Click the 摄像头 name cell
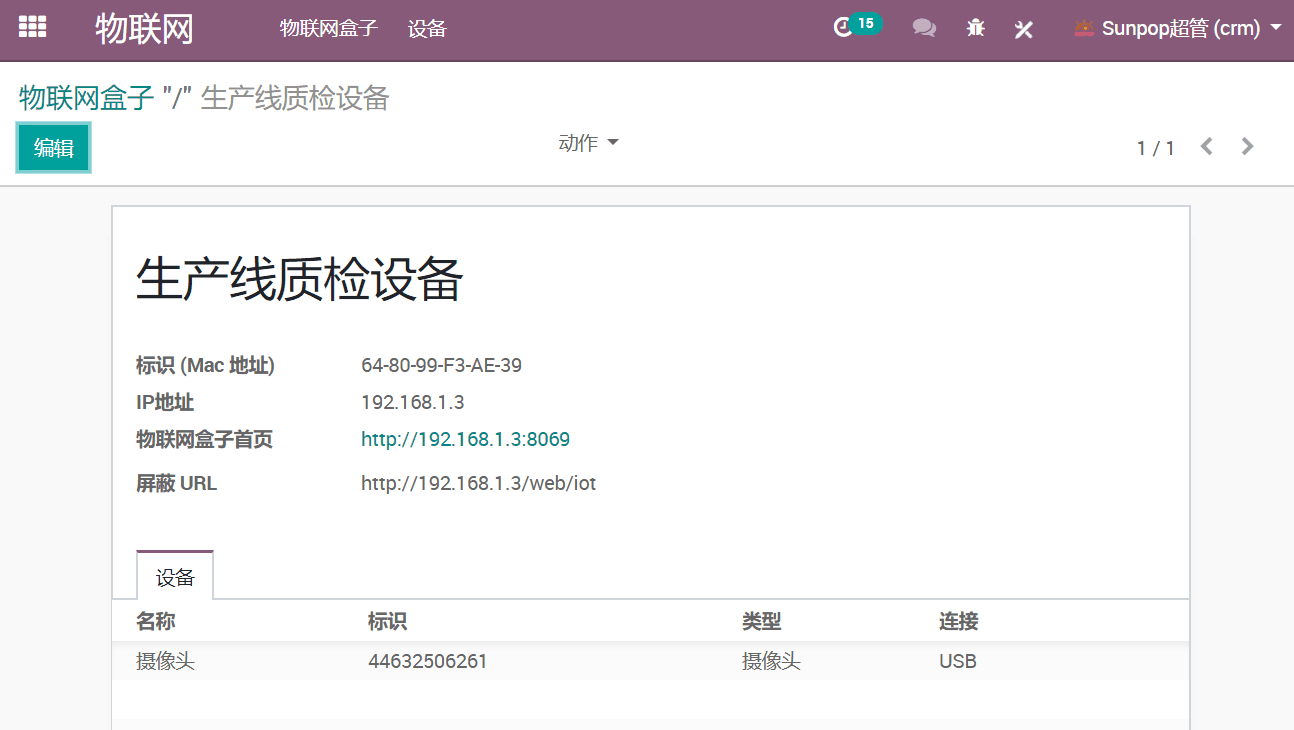This screenshot has height=730, width=1294. [x=165, y=661]
